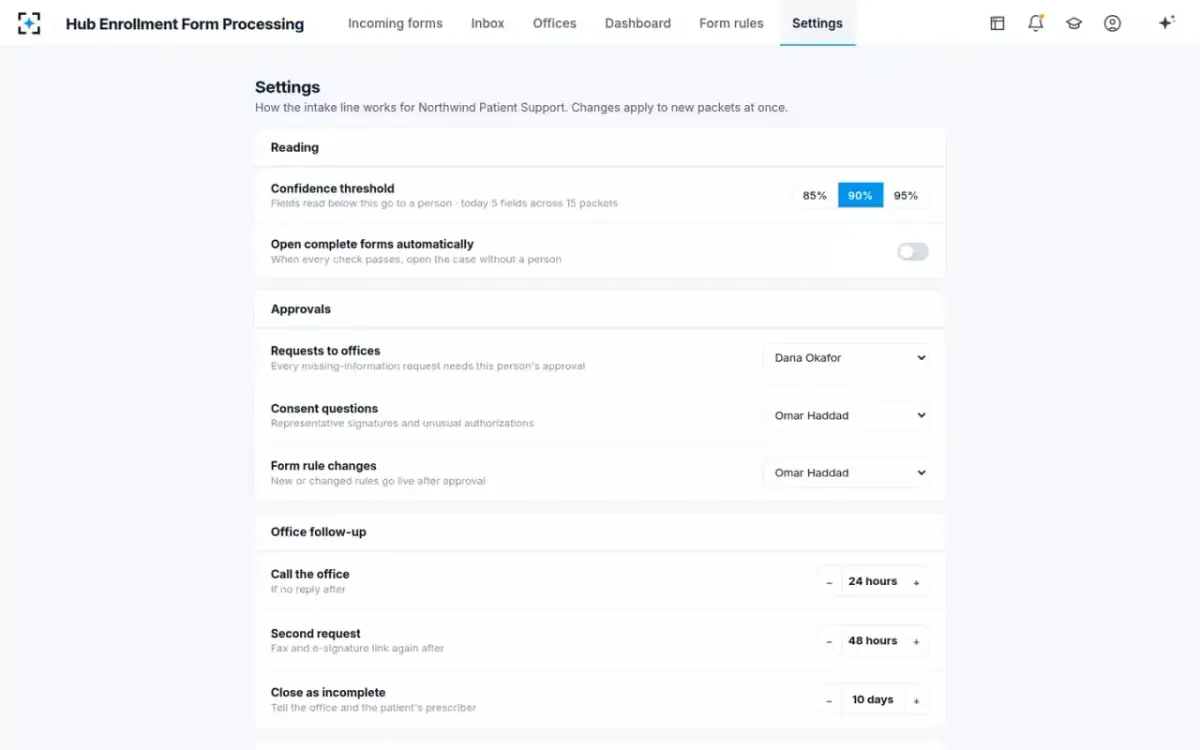Click the Approvals section header
This screenshot has width=1200, height=750.
(301, 309)
